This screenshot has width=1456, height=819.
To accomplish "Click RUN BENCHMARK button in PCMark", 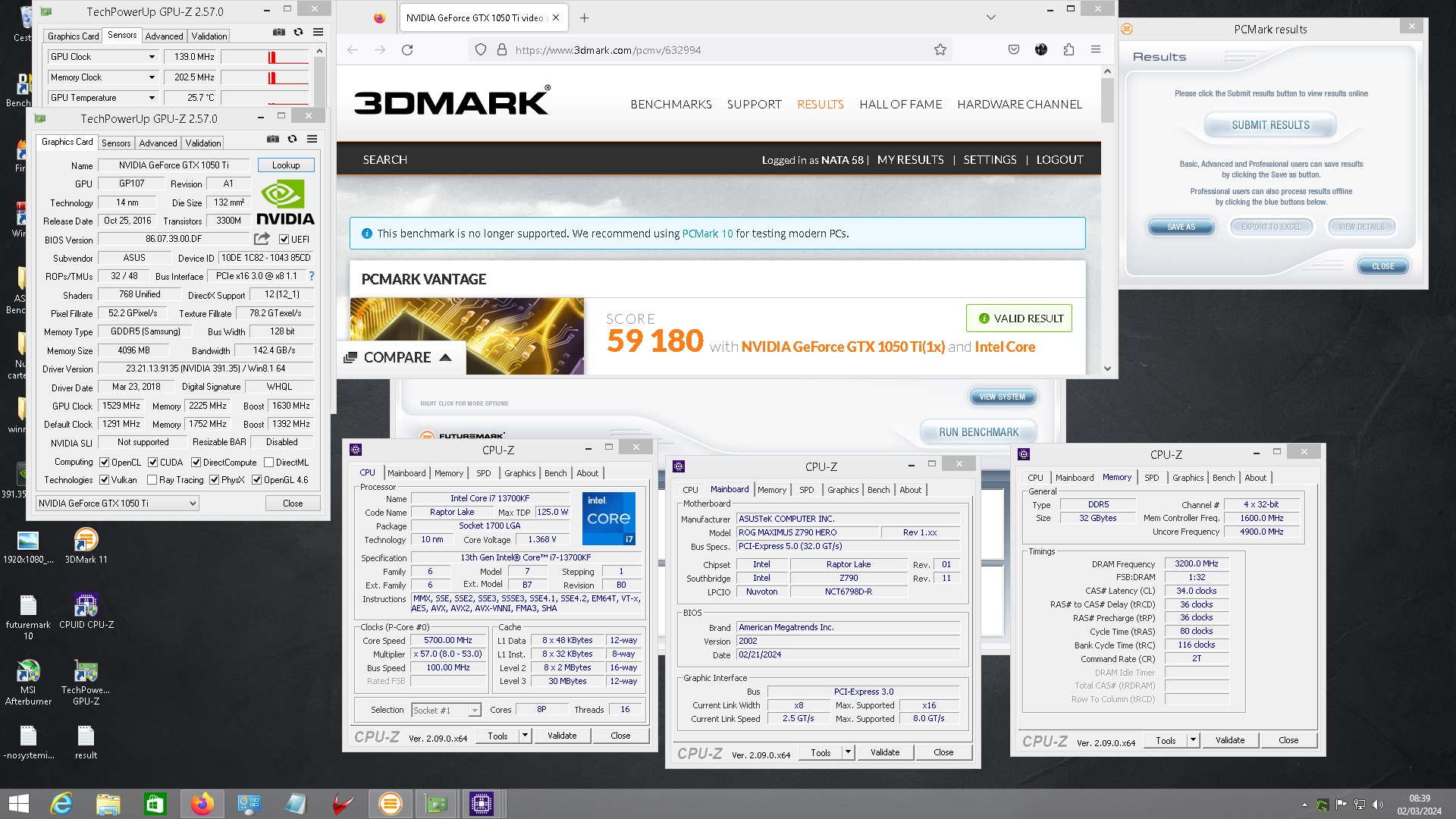I will [x=978, y=432].
